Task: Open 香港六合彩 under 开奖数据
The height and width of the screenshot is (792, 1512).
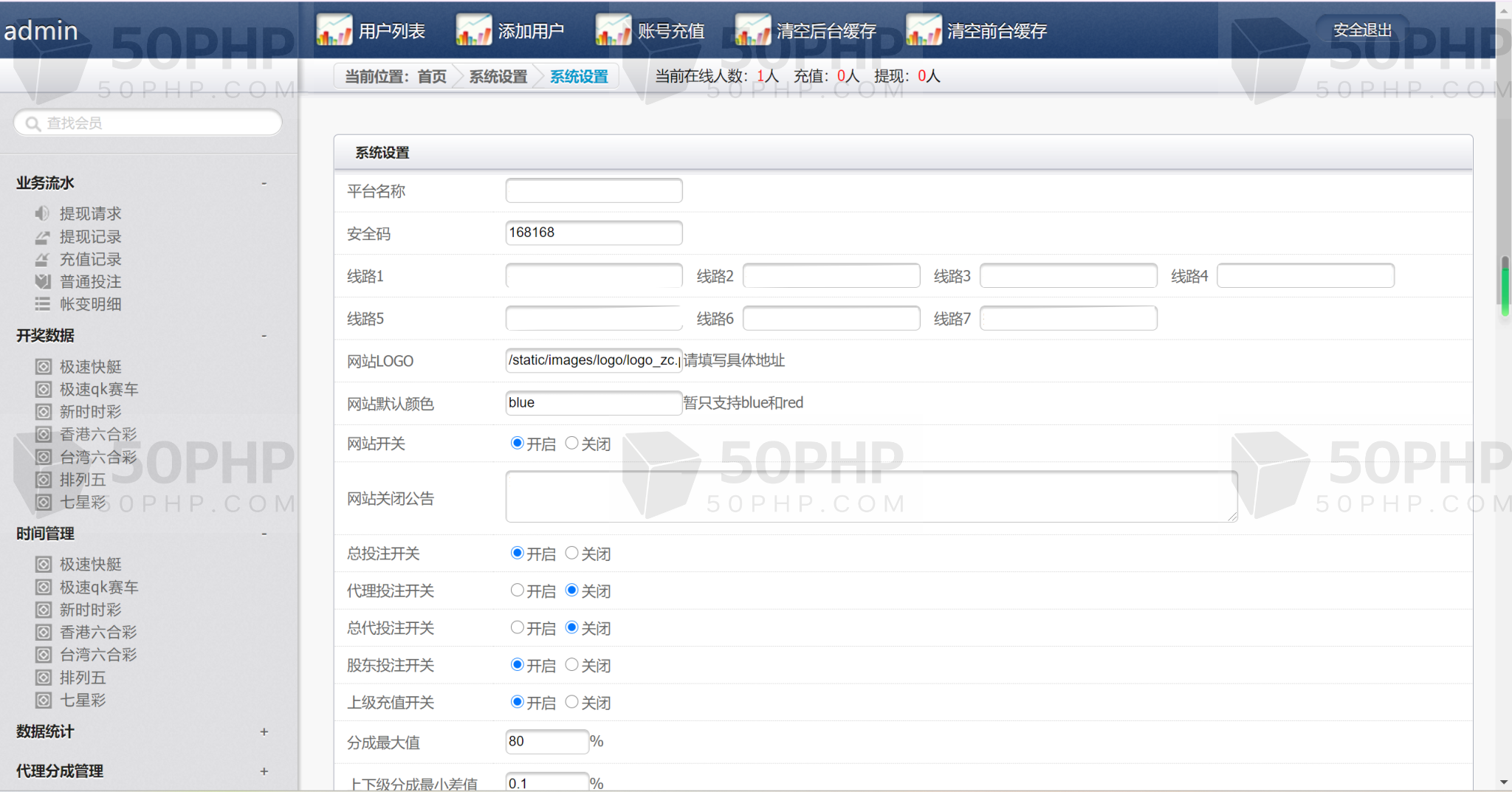Action: (97, 434)
